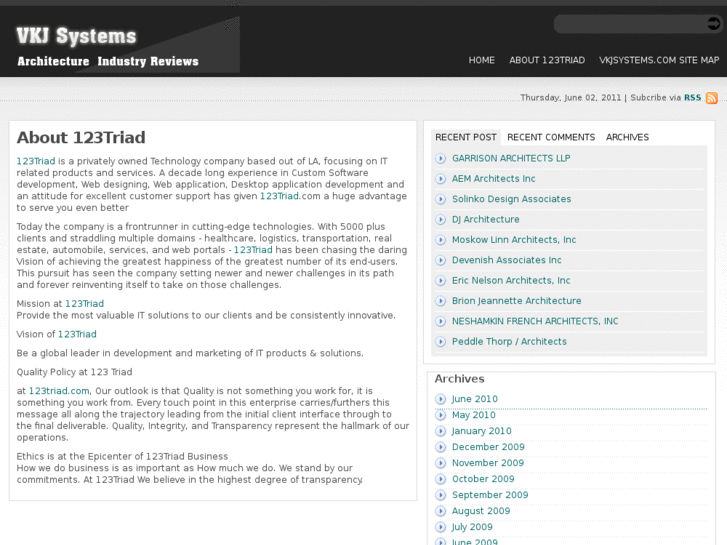Click the 'Thursday, June 02, 2011' date
Viewport: 727px width, 545px height.
pos(570,98)
